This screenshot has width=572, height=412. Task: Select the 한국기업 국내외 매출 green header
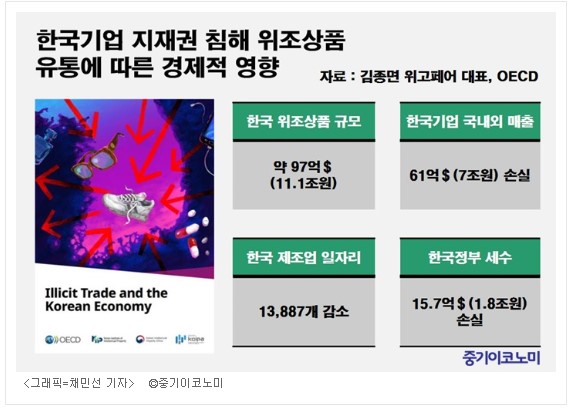pyautogui.click(x=470, y=122)
